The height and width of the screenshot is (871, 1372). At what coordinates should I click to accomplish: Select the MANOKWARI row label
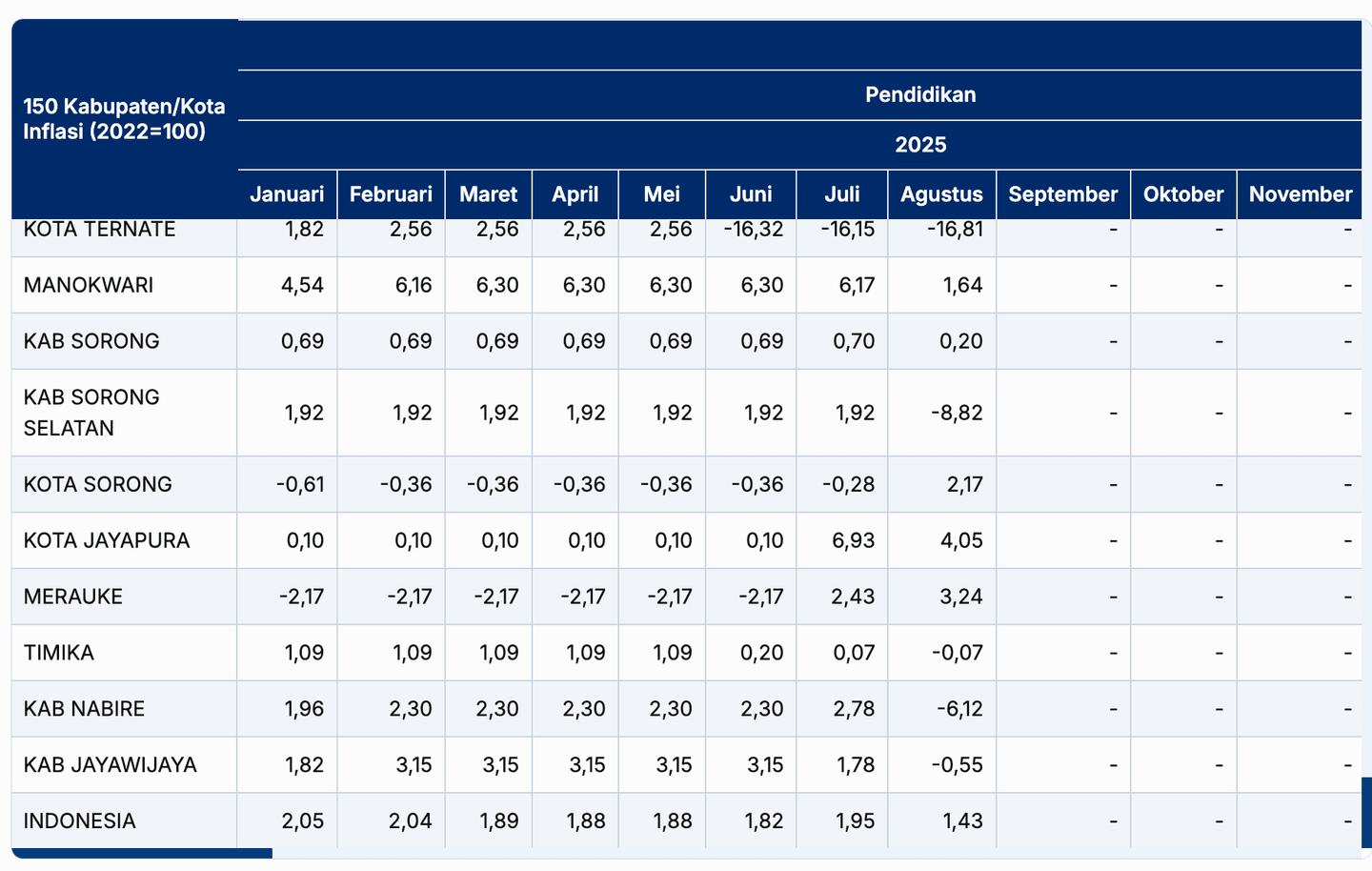point(89,285)
